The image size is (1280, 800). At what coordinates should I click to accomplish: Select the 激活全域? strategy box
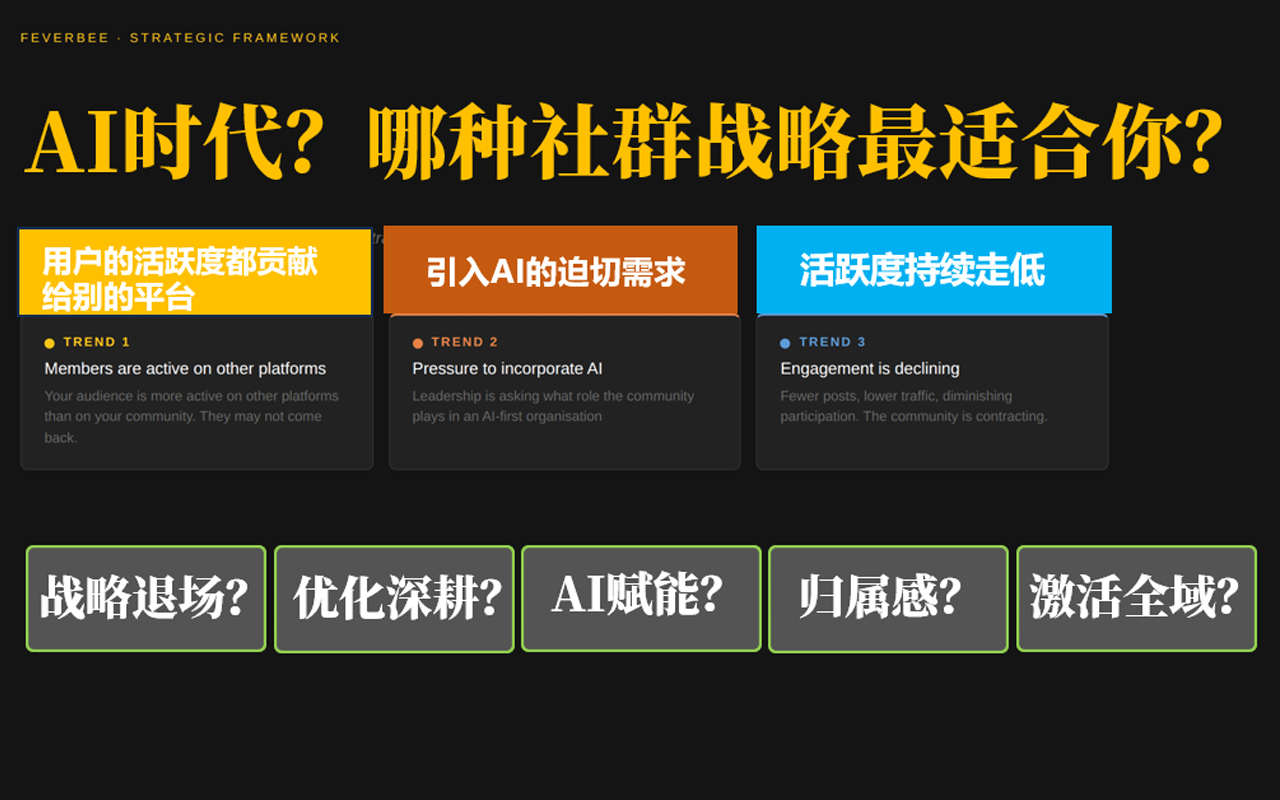pyautogui.click(x=1137, y=599)
